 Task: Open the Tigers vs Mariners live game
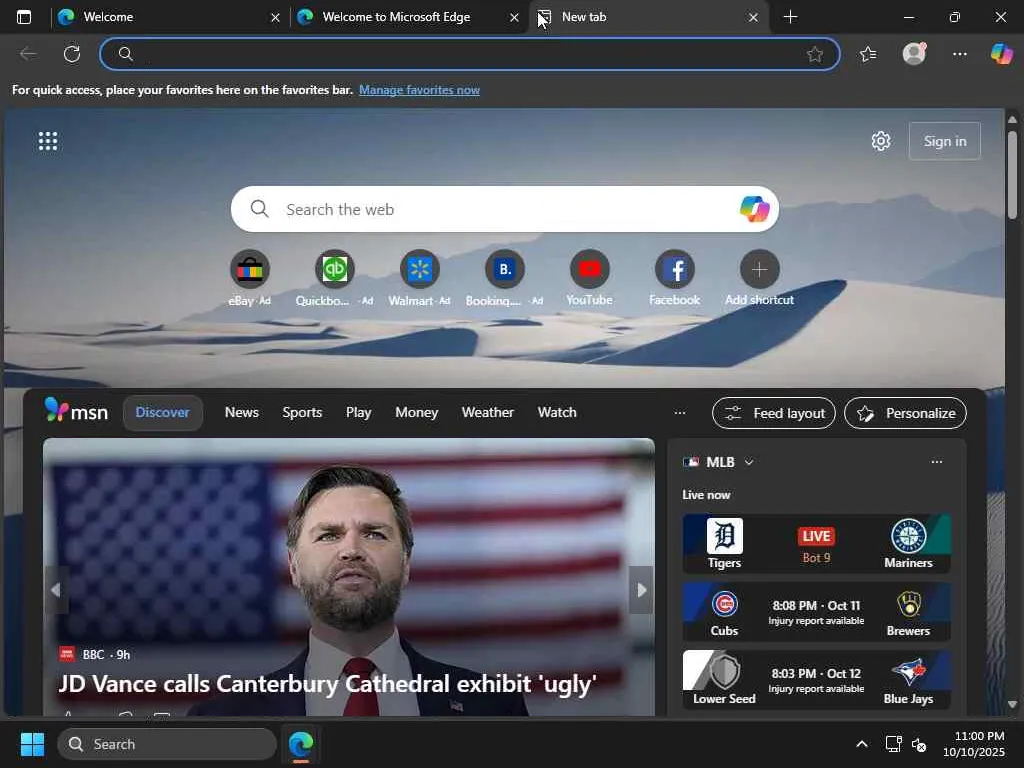(x=816, y=543)
